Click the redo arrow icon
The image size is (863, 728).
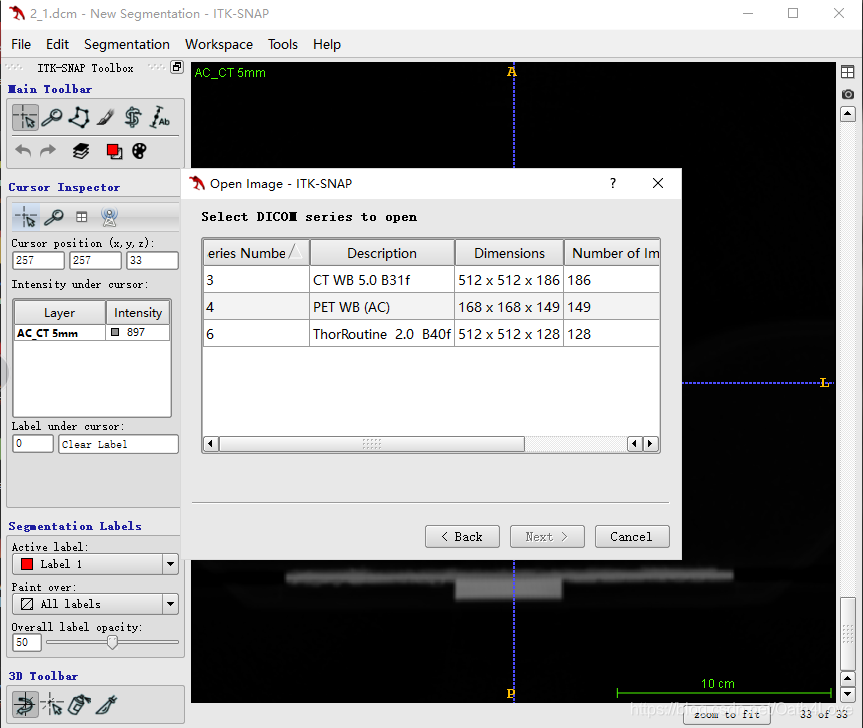pos(48,151)
